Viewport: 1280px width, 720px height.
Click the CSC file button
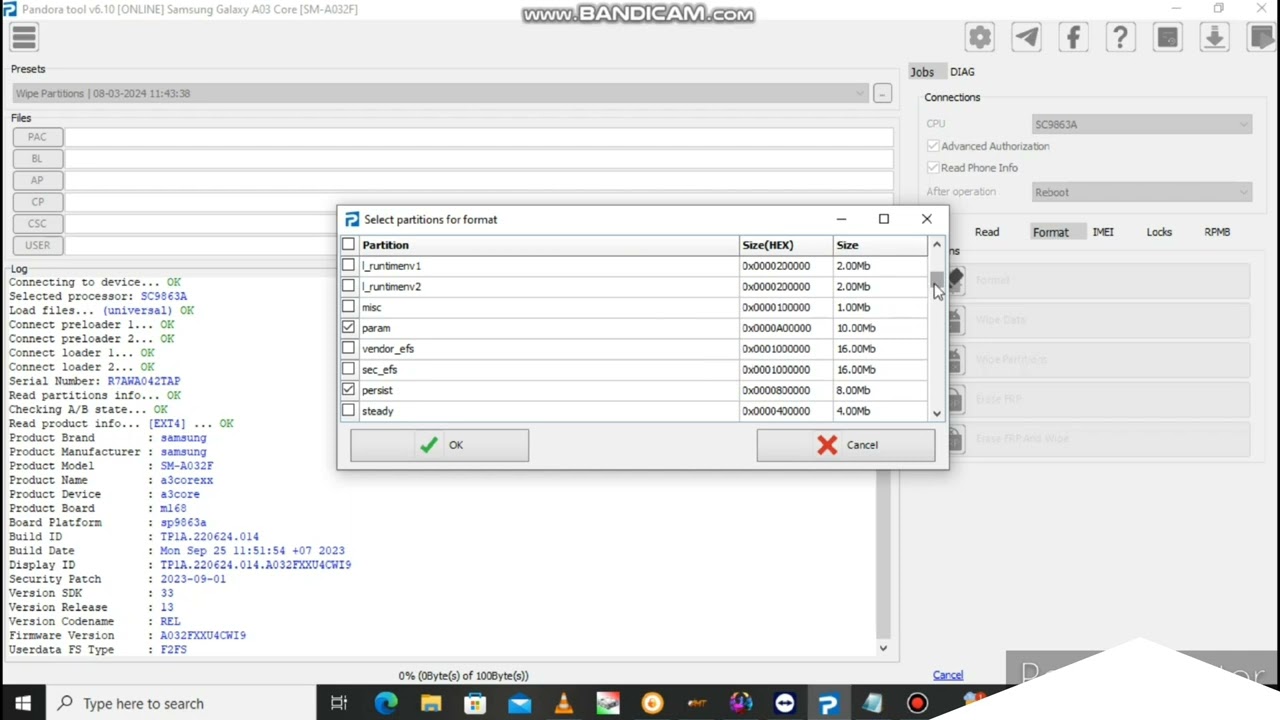pos(37,223)
